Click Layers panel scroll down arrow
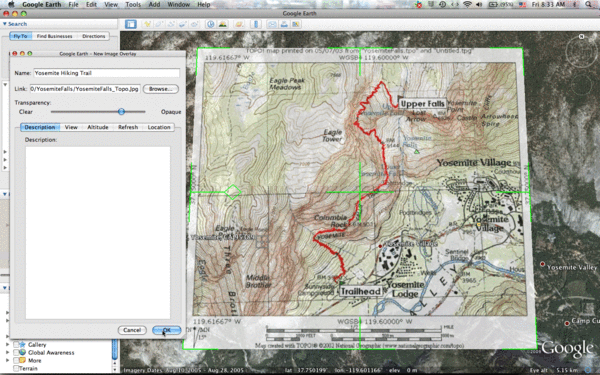The image size is (600, 375). 114,370
